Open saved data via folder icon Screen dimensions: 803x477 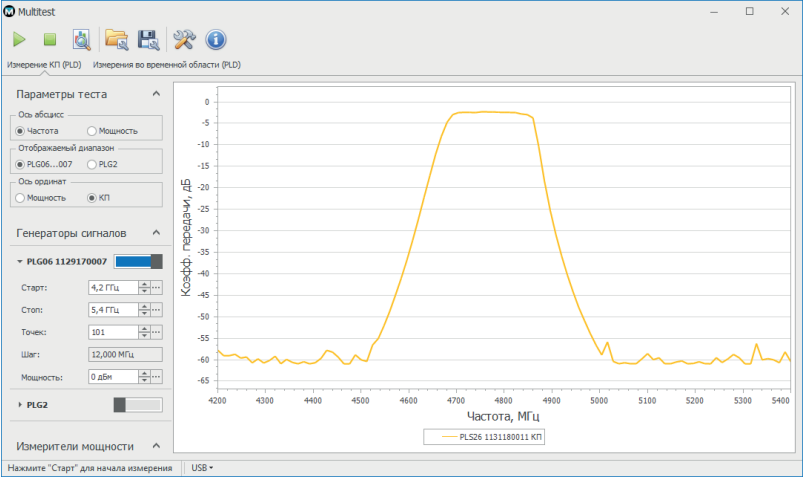[116, 39]
